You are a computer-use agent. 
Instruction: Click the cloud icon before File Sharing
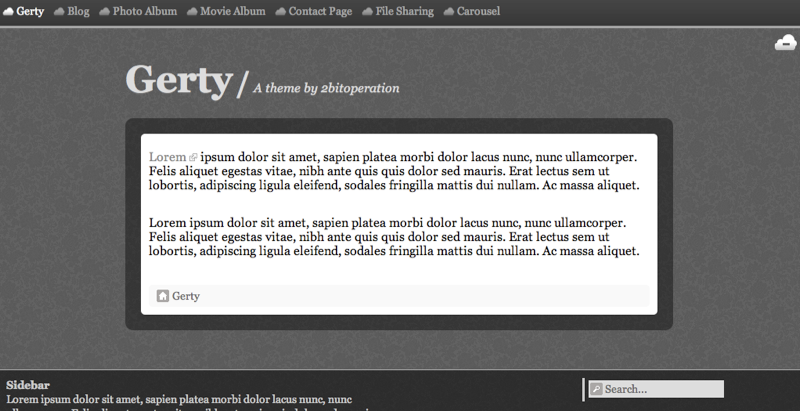(368, 12)
